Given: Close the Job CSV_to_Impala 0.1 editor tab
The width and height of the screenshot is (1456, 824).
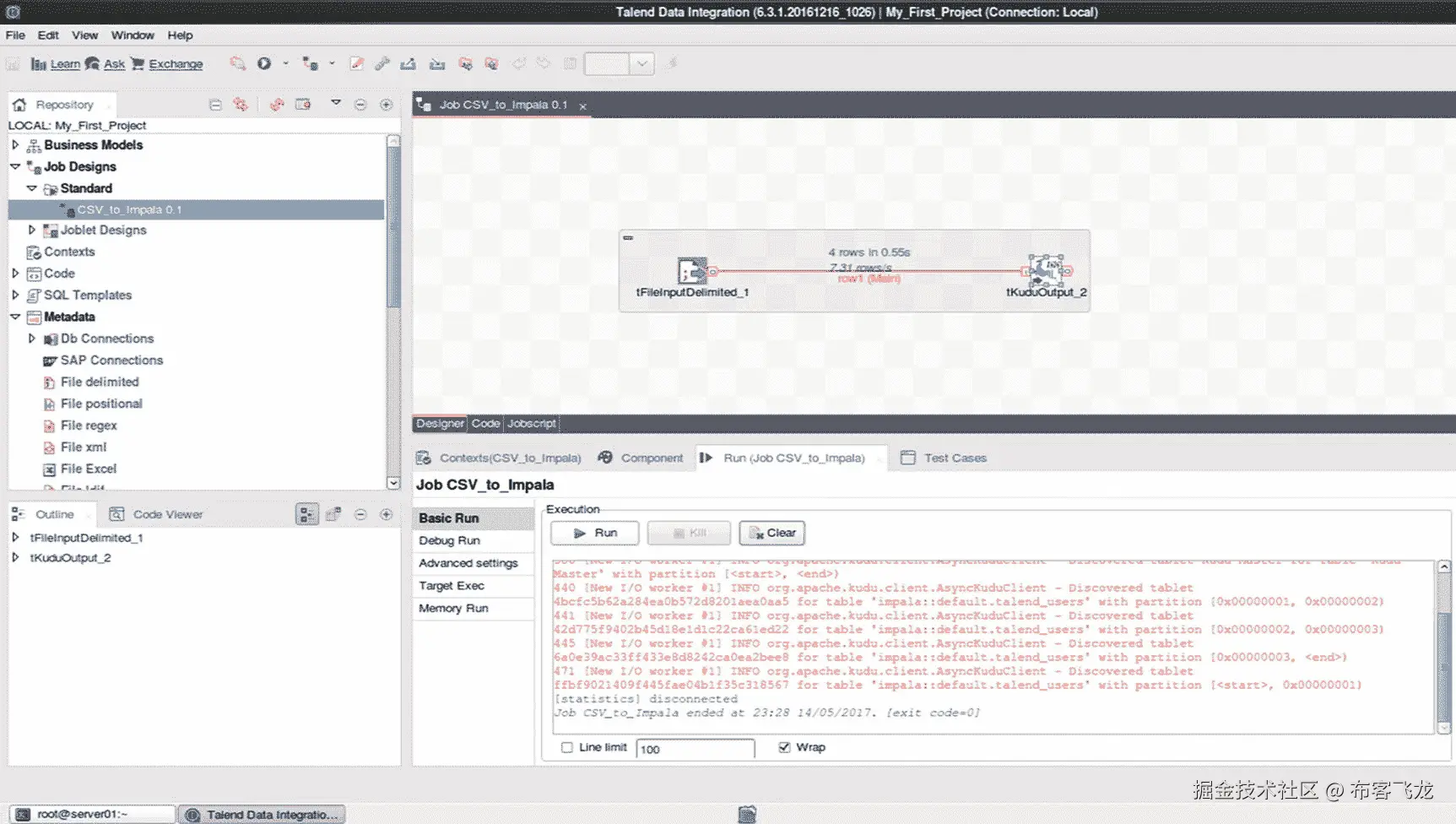Looking at the screenshot, I should (x=583, y=106).
